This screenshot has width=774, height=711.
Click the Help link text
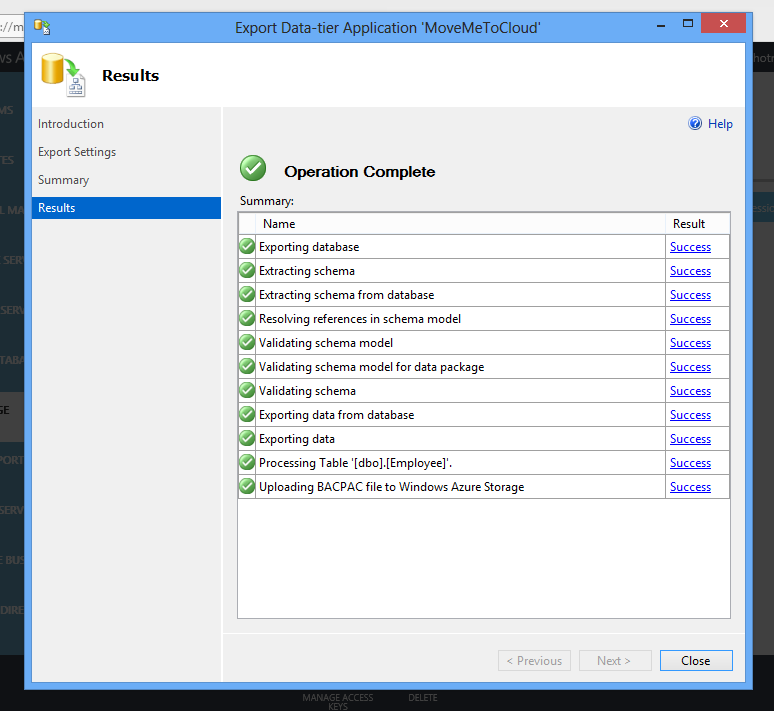click(720, 124)
